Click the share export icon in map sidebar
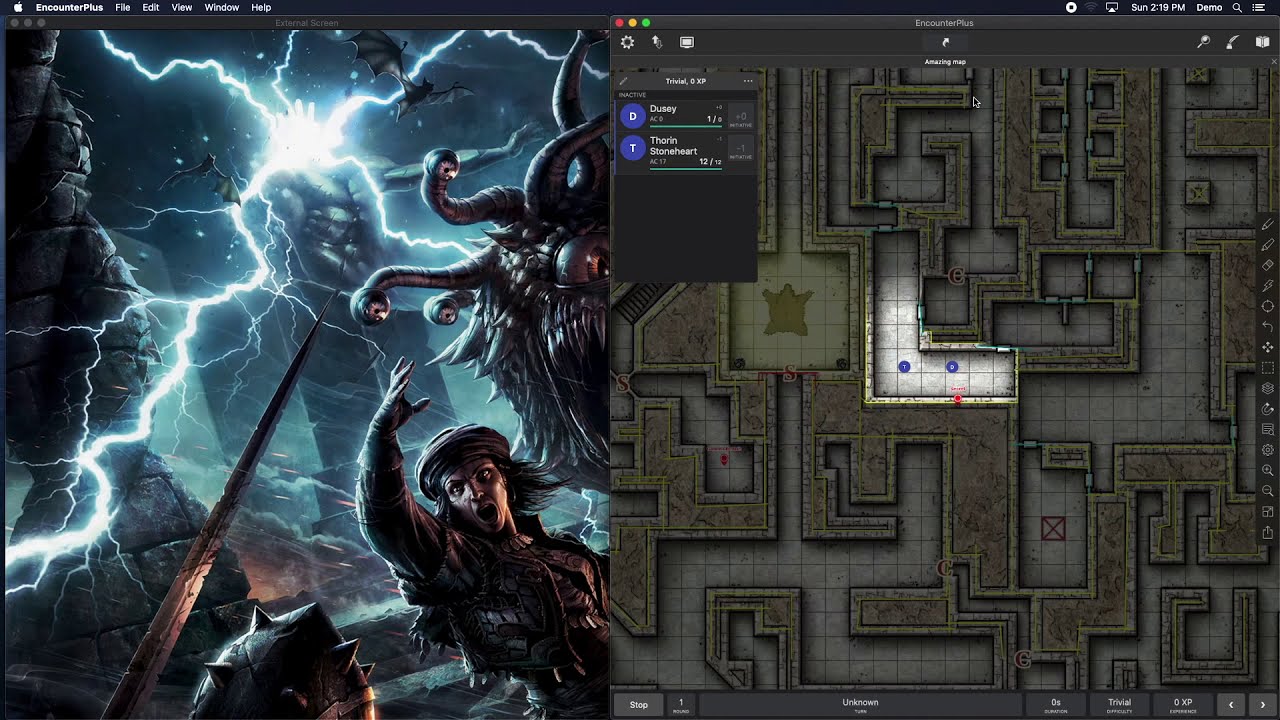Viewport: 1280px width, 720px height. (1268, 532)
